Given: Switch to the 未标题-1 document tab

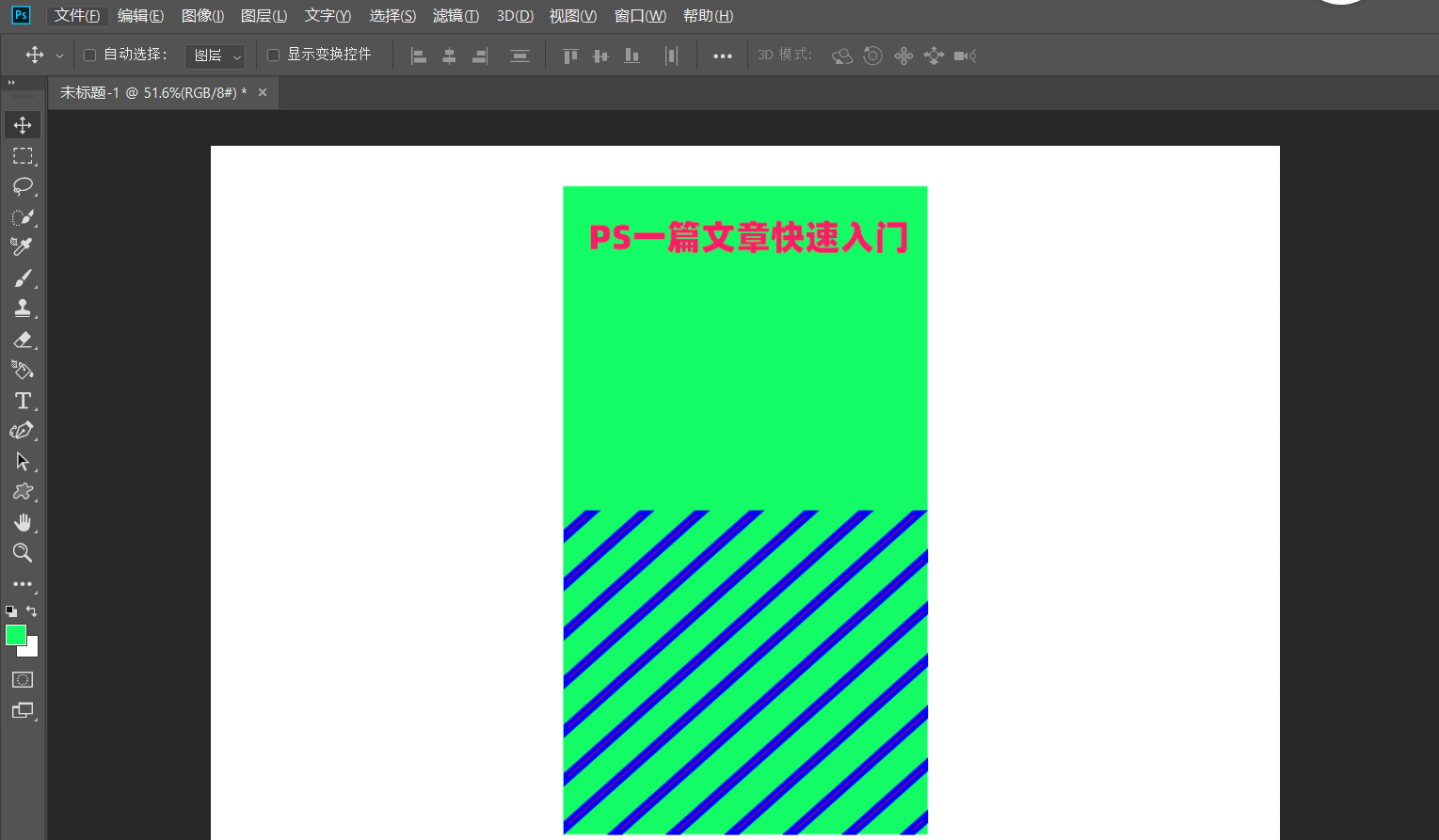Looking at the screenshot, I should [x=153, y=92].
